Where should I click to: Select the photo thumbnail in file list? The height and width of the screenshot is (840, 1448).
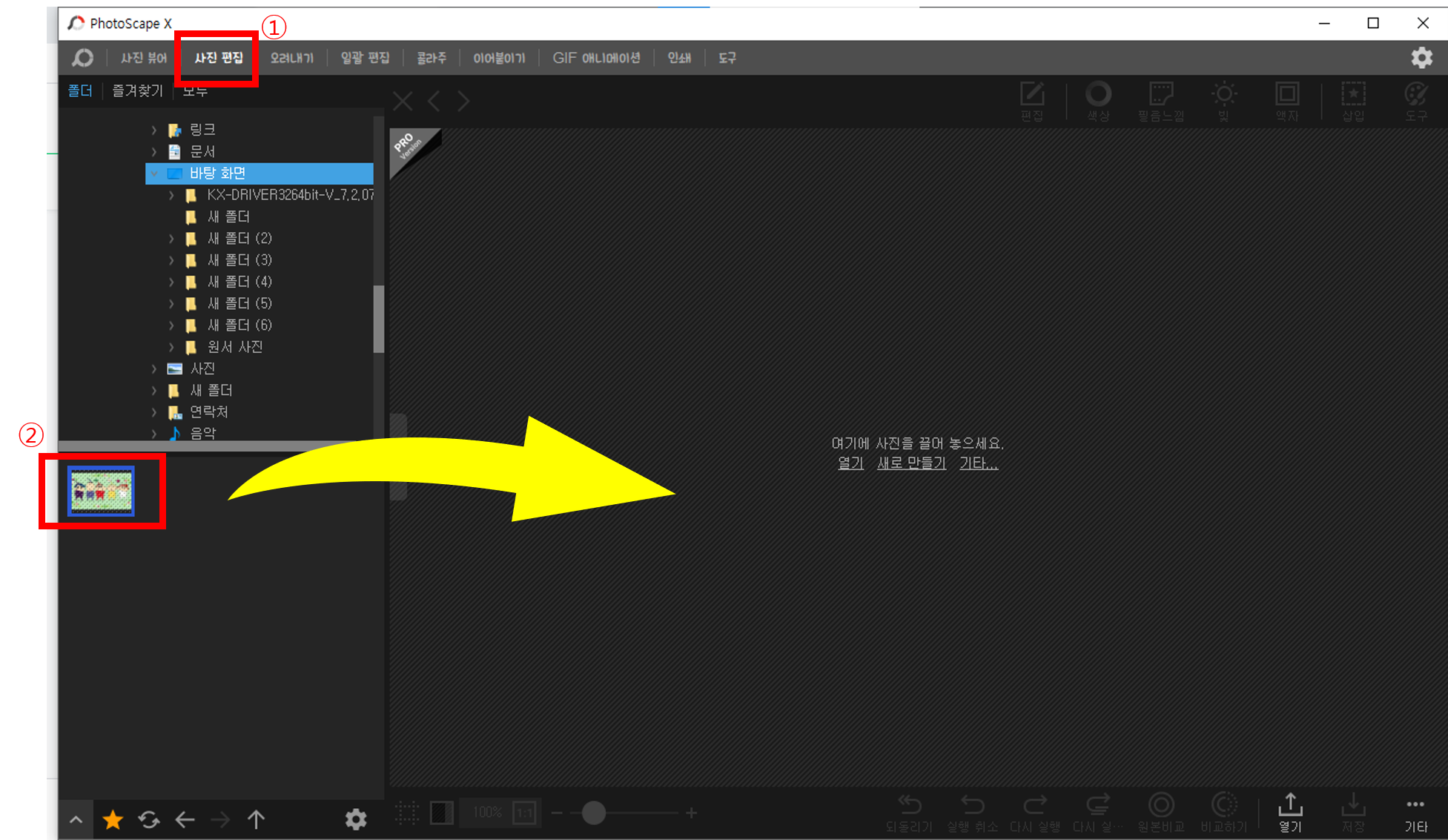pyautogui.click(x=102, y=491)
